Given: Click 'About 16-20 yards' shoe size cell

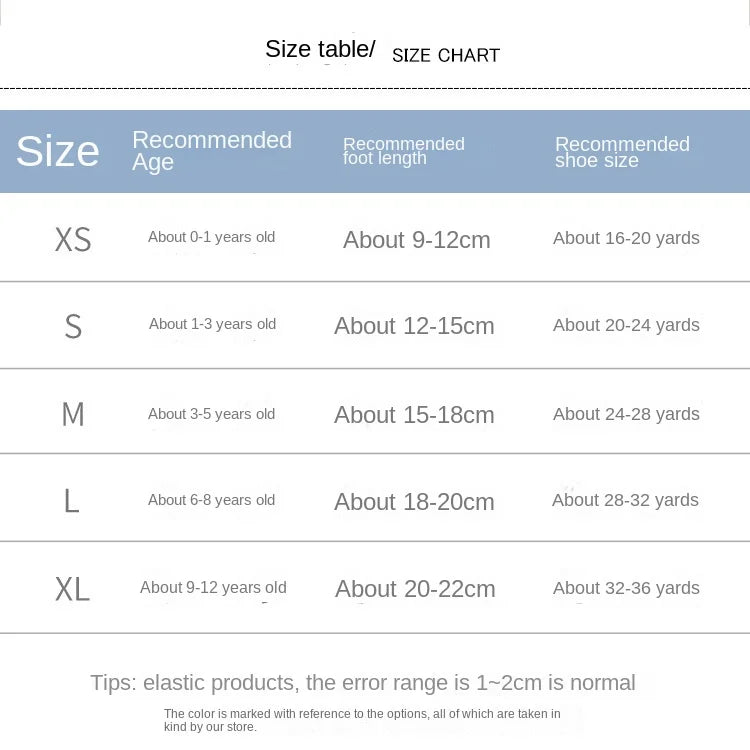Looking at the screenshot, I should (626, 238).
